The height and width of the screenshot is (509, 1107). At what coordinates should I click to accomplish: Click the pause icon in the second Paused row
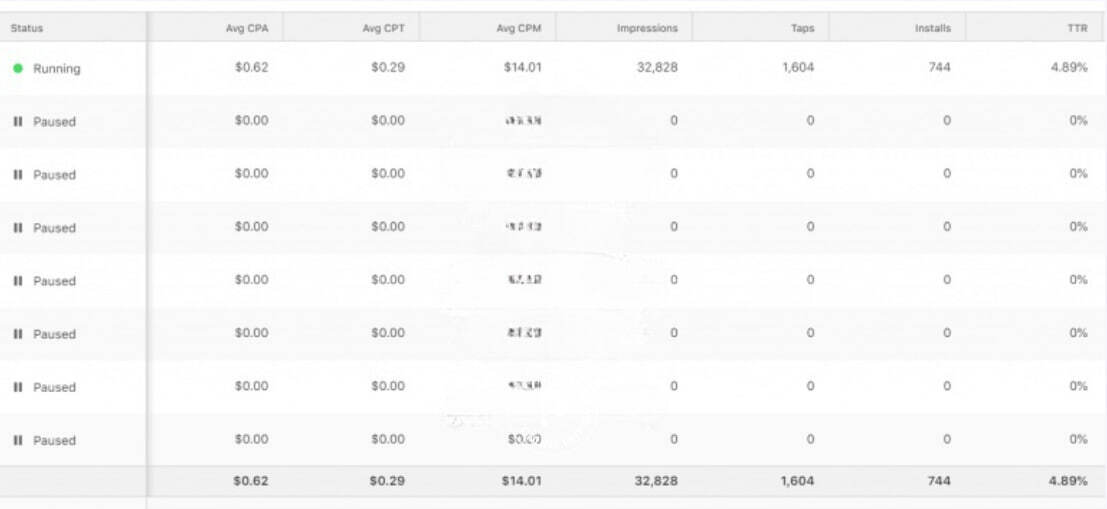click(x=18, y=175)
